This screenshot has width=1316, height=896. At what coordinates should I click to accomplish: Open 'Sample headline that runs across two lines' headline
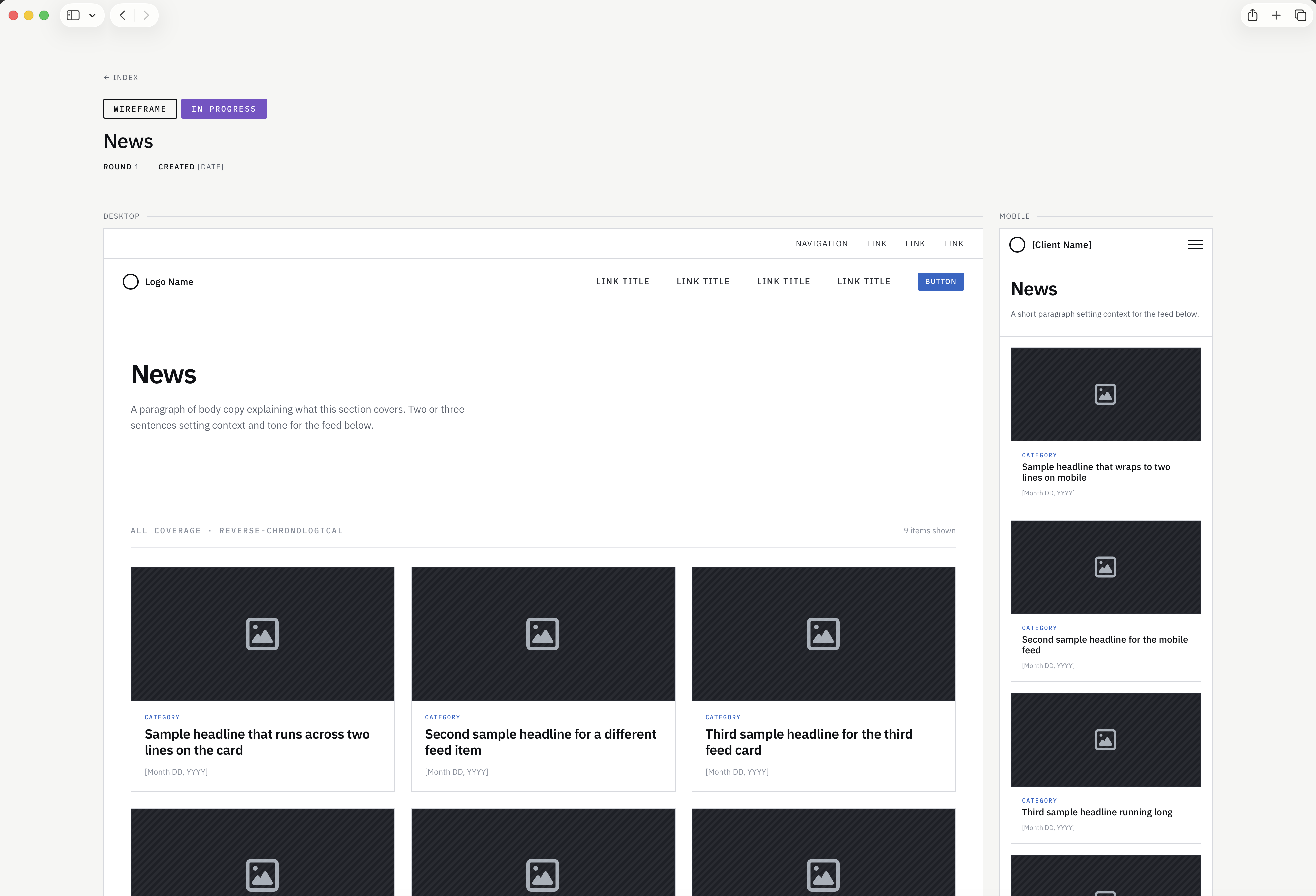click(x=257, y=742)
